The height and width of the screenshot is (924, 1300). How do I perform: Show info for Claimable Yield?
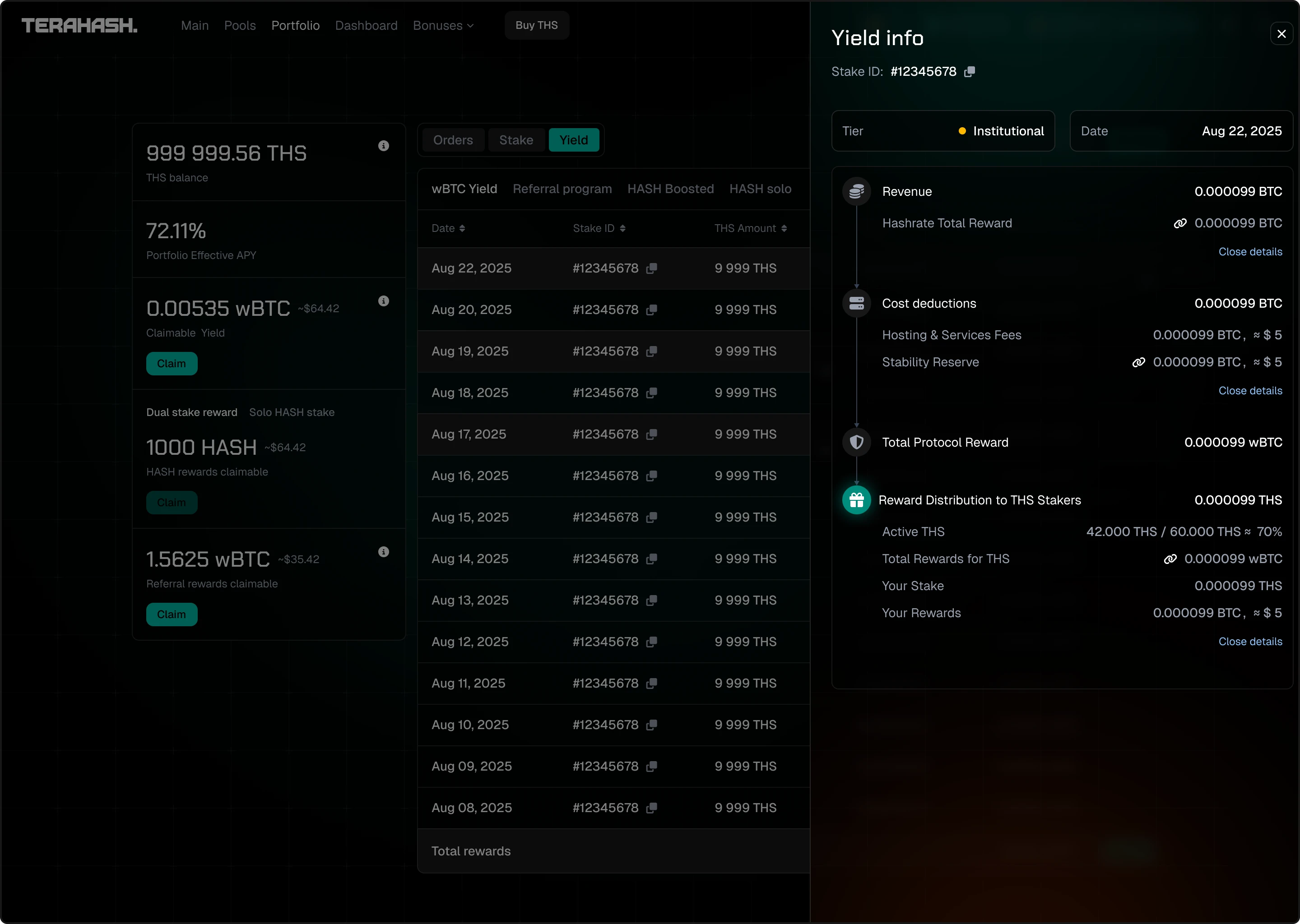(x=384, y=301)
